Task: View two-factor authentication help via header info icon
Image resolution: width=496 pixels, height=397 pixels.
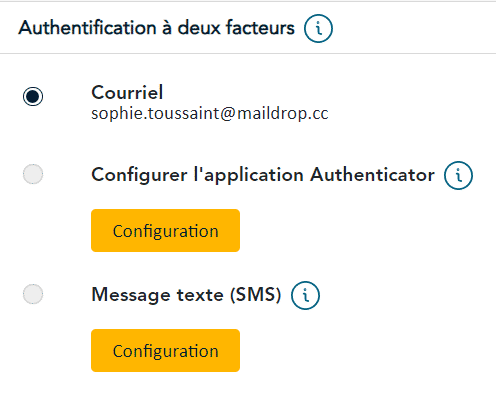Action: [318, 28]
